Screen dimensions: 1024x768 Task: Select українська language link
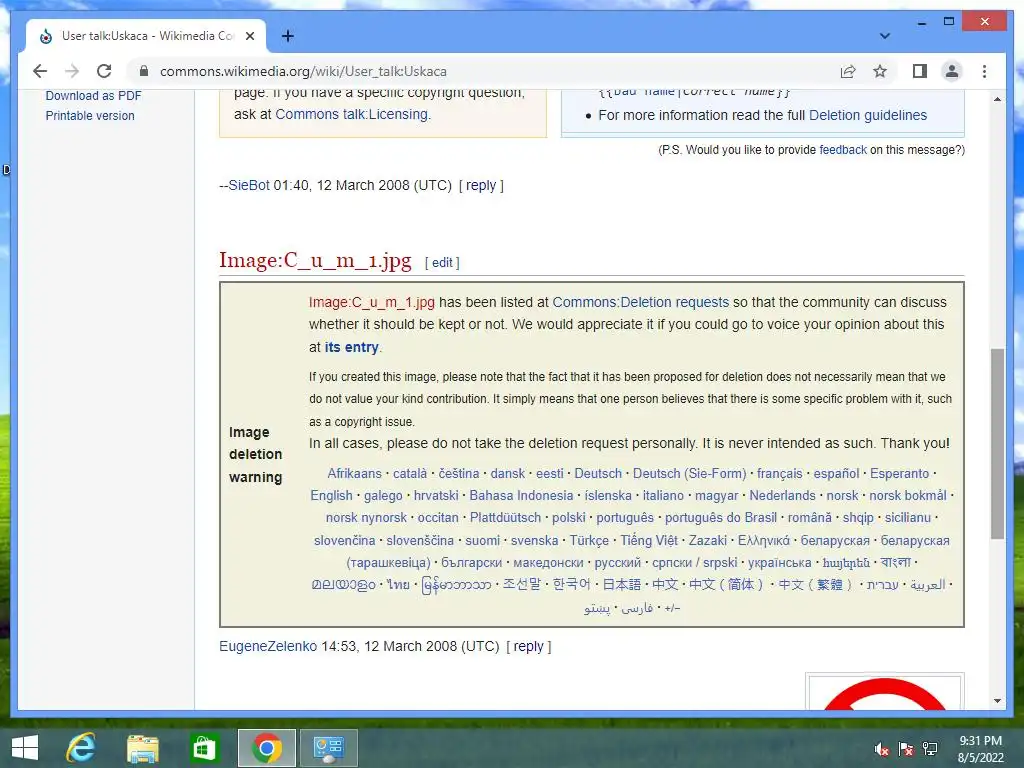(780, 562)
